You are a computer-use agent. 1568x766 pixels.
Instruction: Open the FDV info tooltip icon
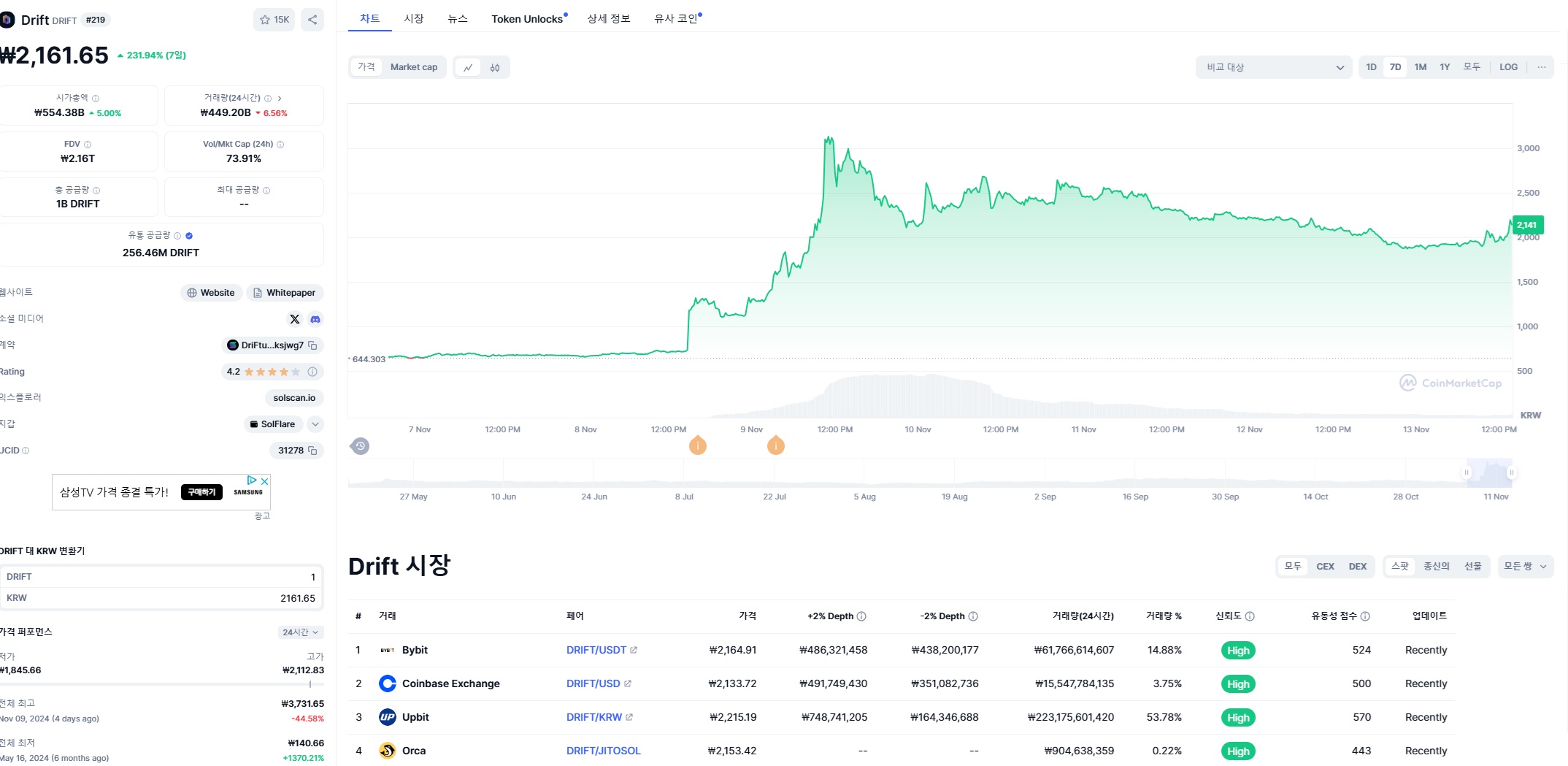coord(88,145)
